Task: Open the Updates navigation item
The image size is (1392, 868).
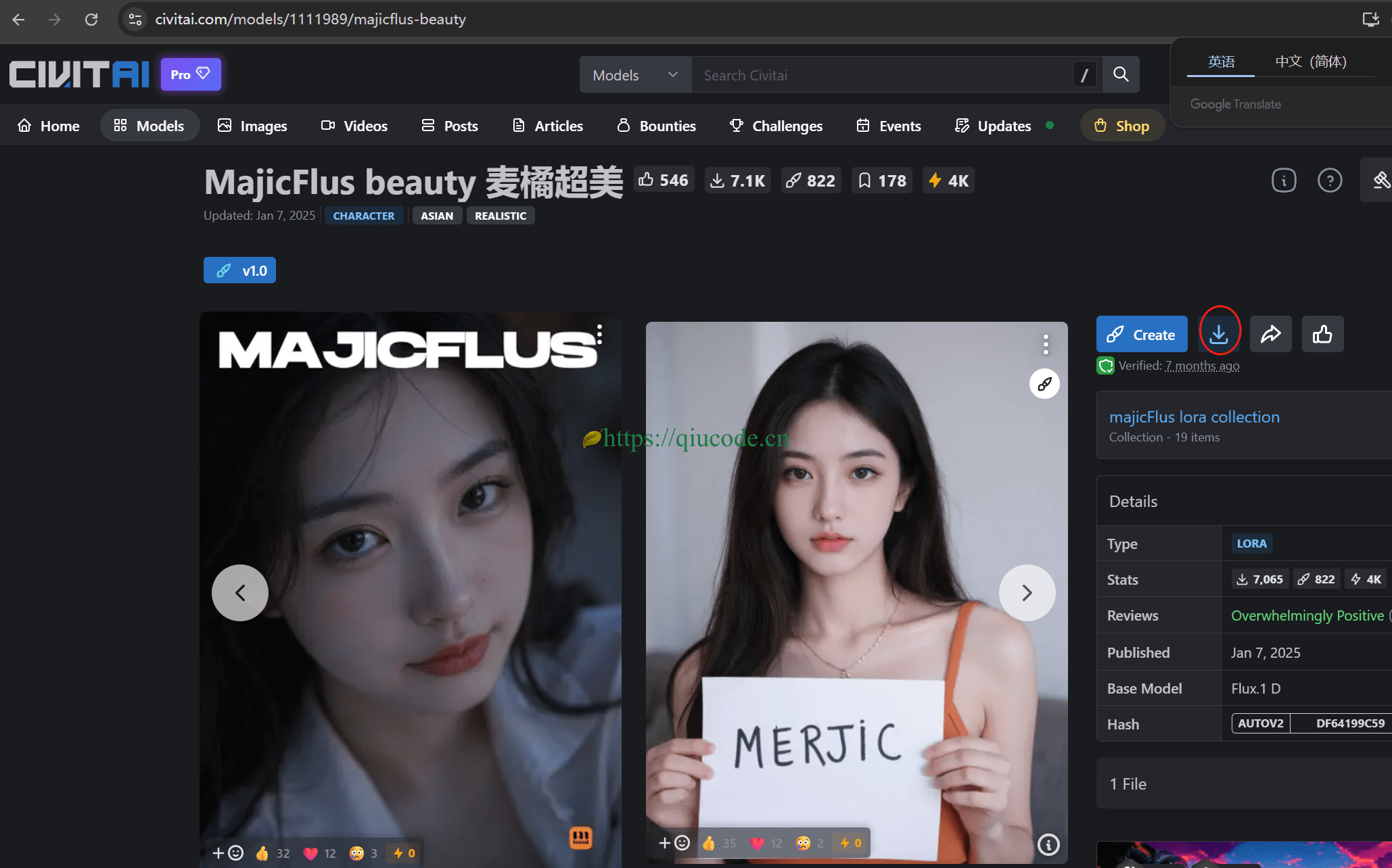Action: [994, 126]
